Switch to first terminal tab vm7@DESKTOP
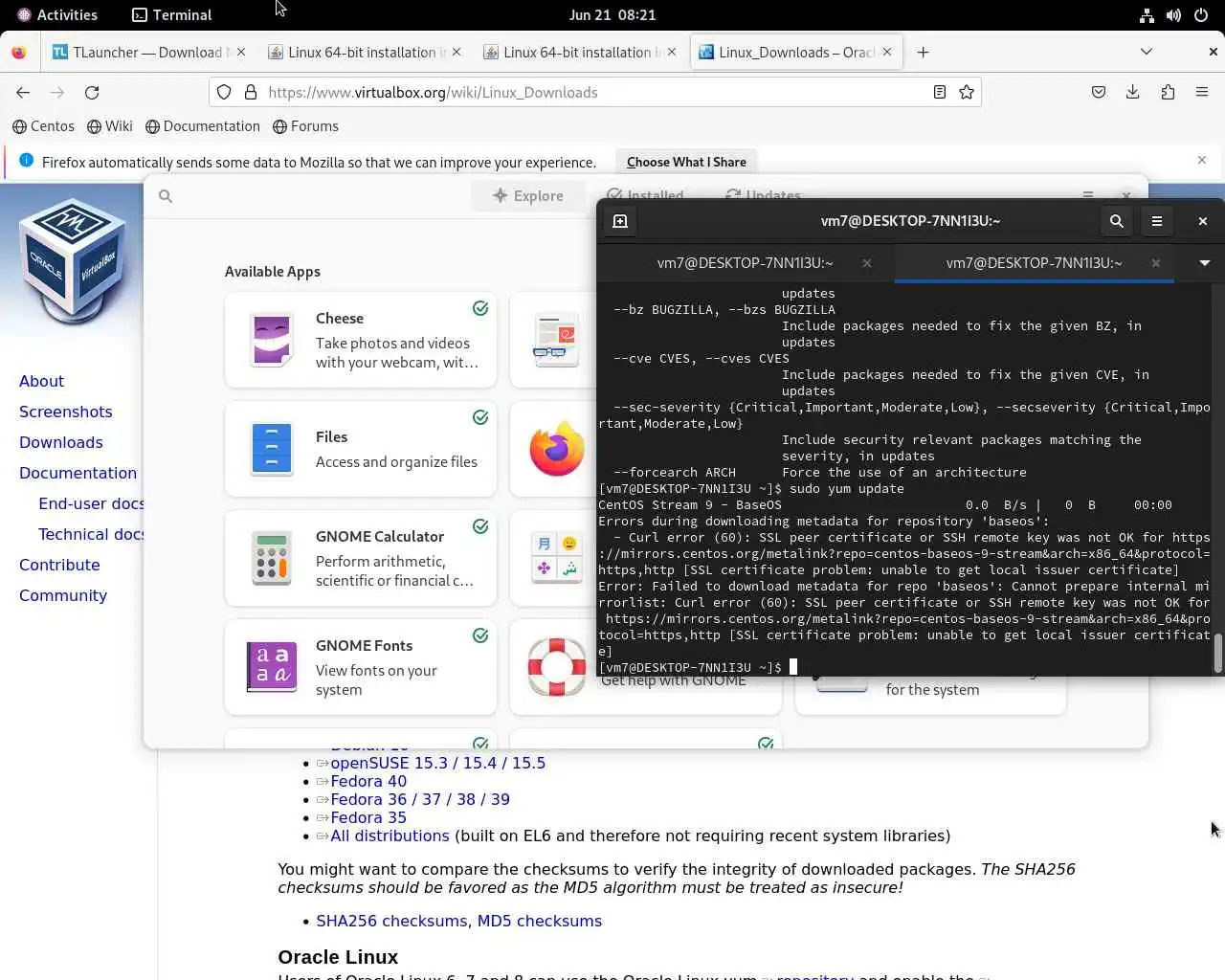 point(746,263)
